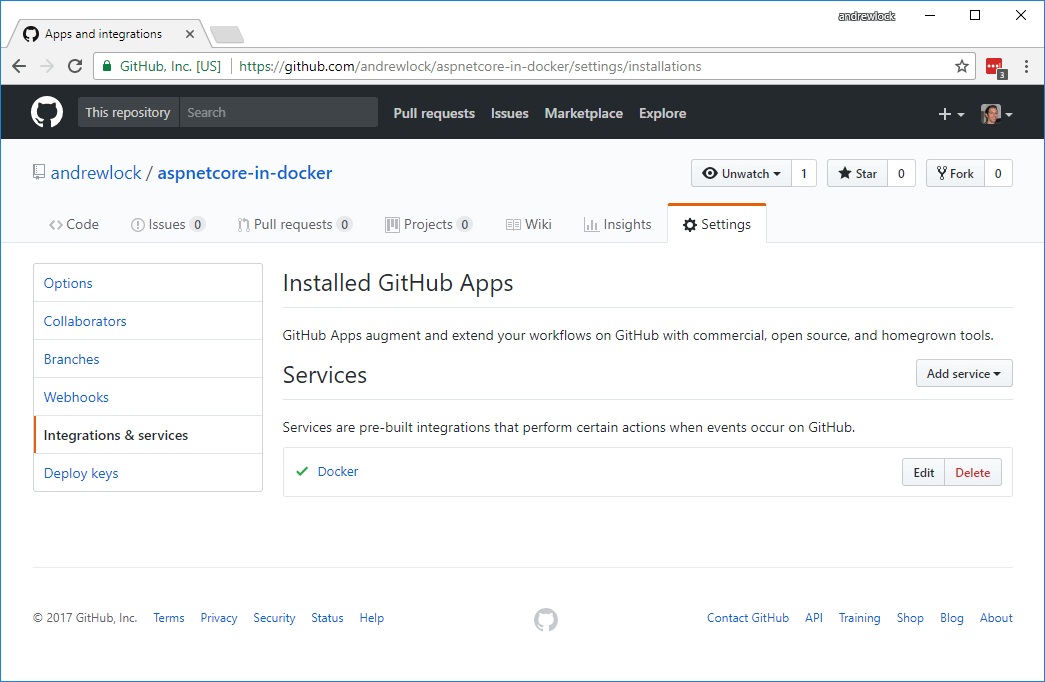Fork the repository

tap(955, 173)
